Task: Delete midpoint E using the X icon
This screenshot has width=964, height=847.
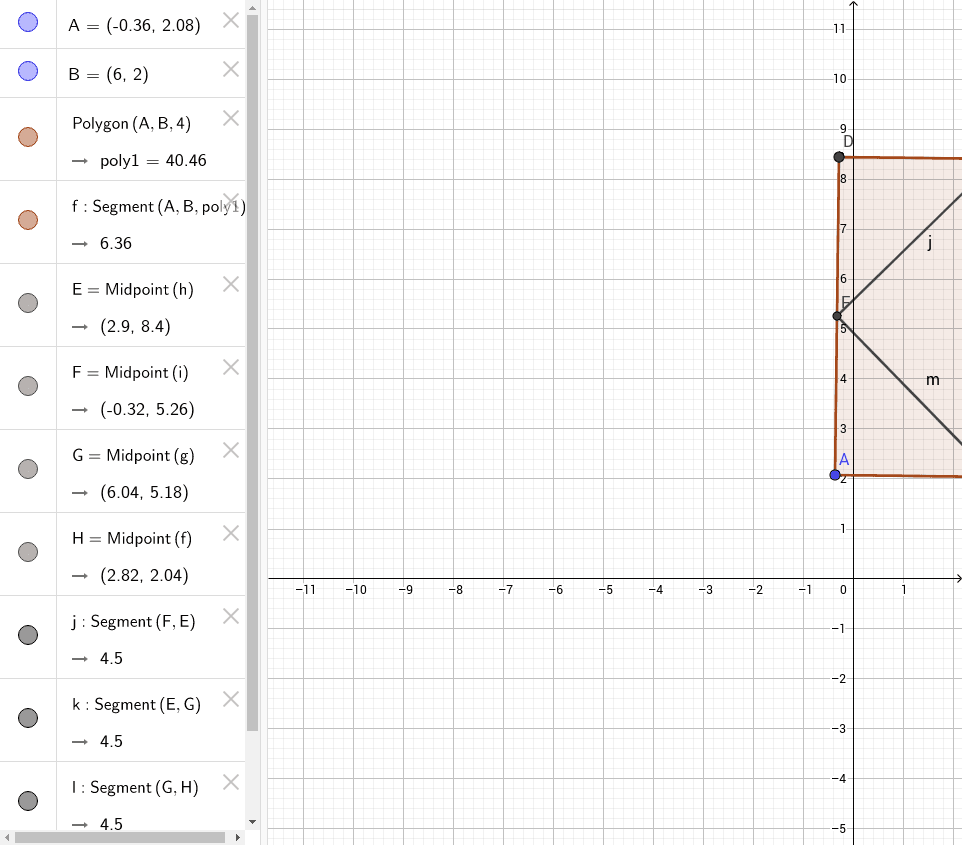Action: pos(230,284)
